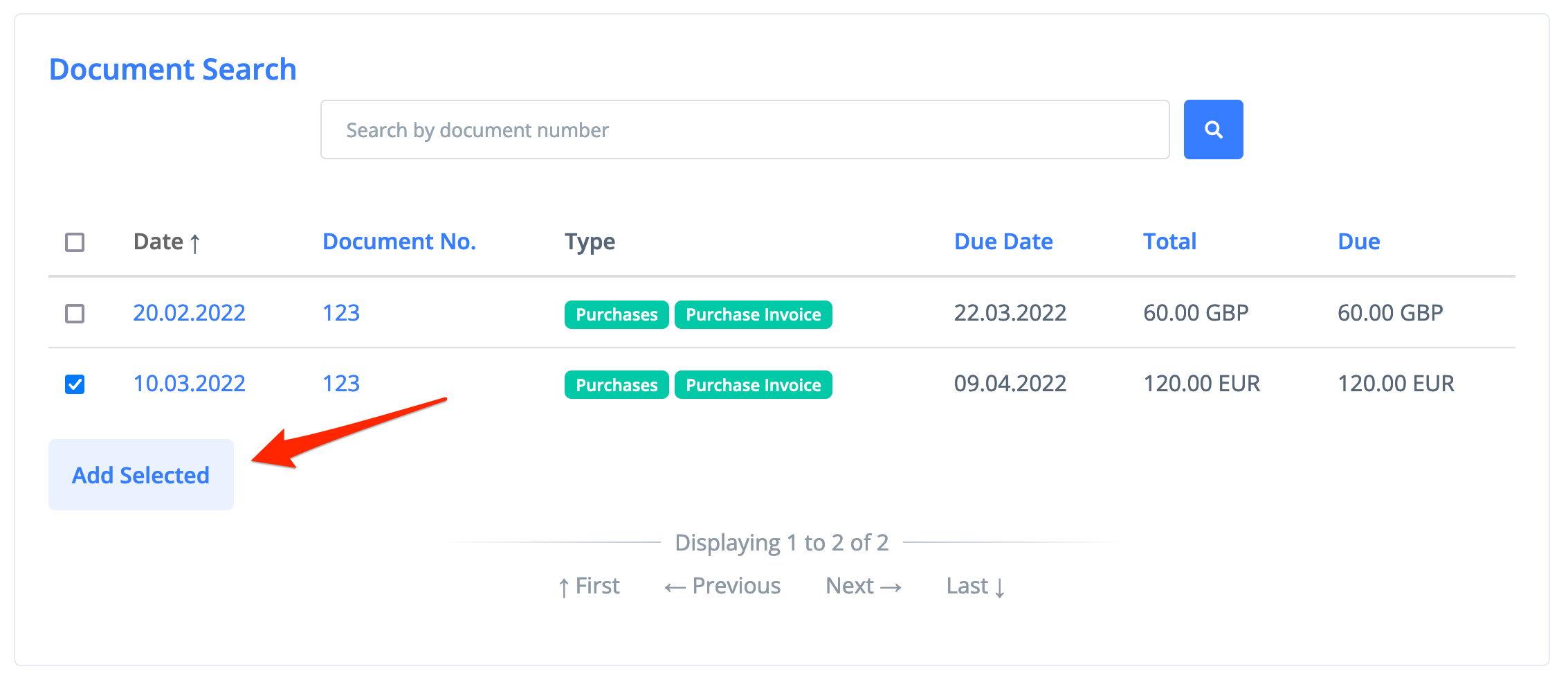
Task: Click the blue magnifier search button
Action: [x=1212, y=129]
